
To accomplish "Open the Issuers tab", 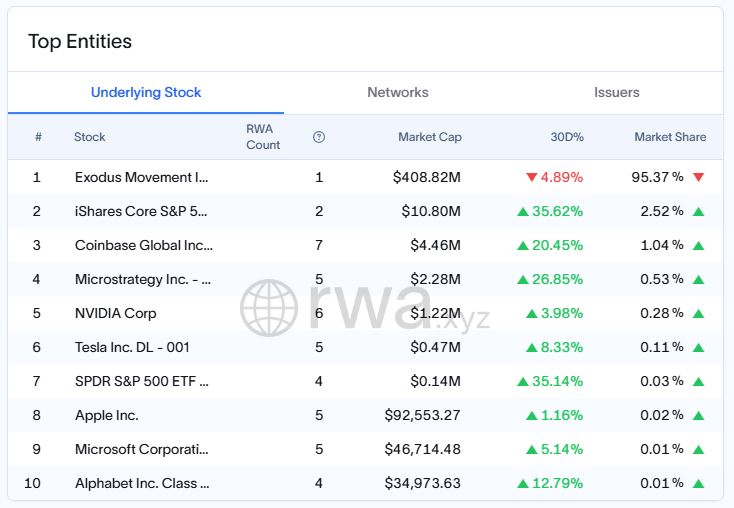I will tap(617, 92).
